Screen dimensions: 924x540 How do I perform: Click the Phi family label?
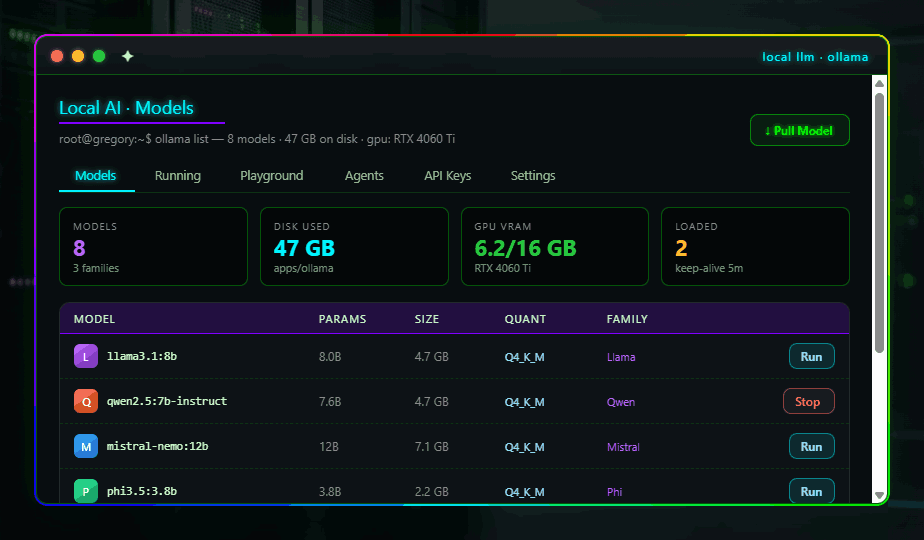click(614, 492)
